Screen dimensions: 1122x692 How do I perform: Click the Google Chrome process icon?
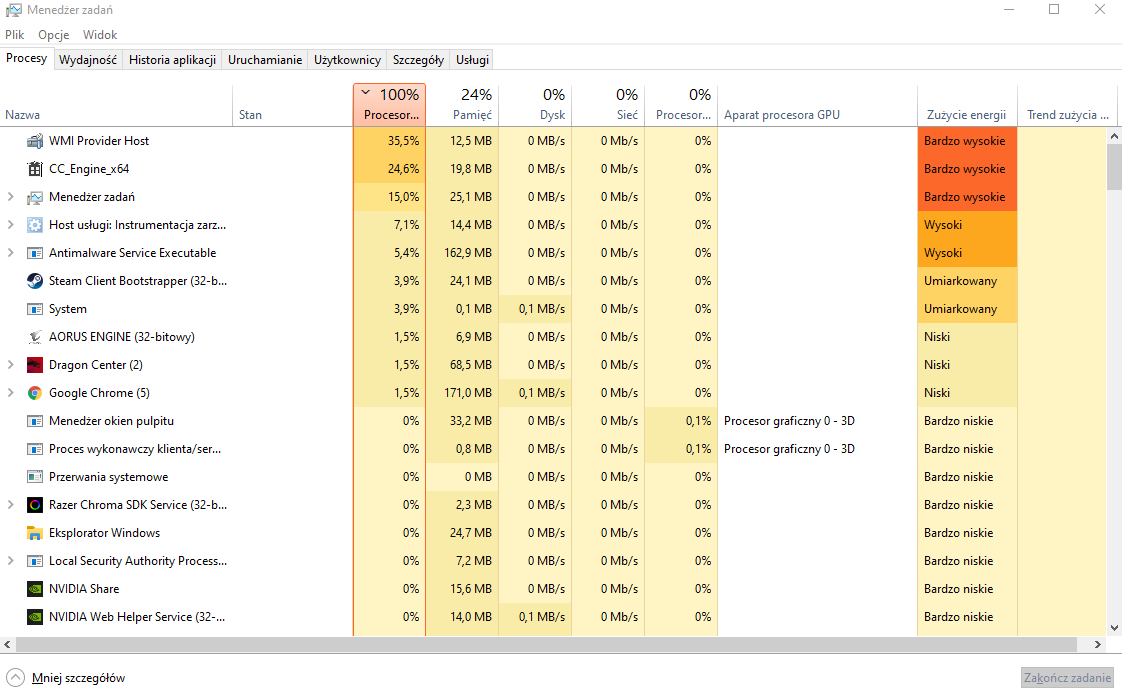[x=36, y=392]
